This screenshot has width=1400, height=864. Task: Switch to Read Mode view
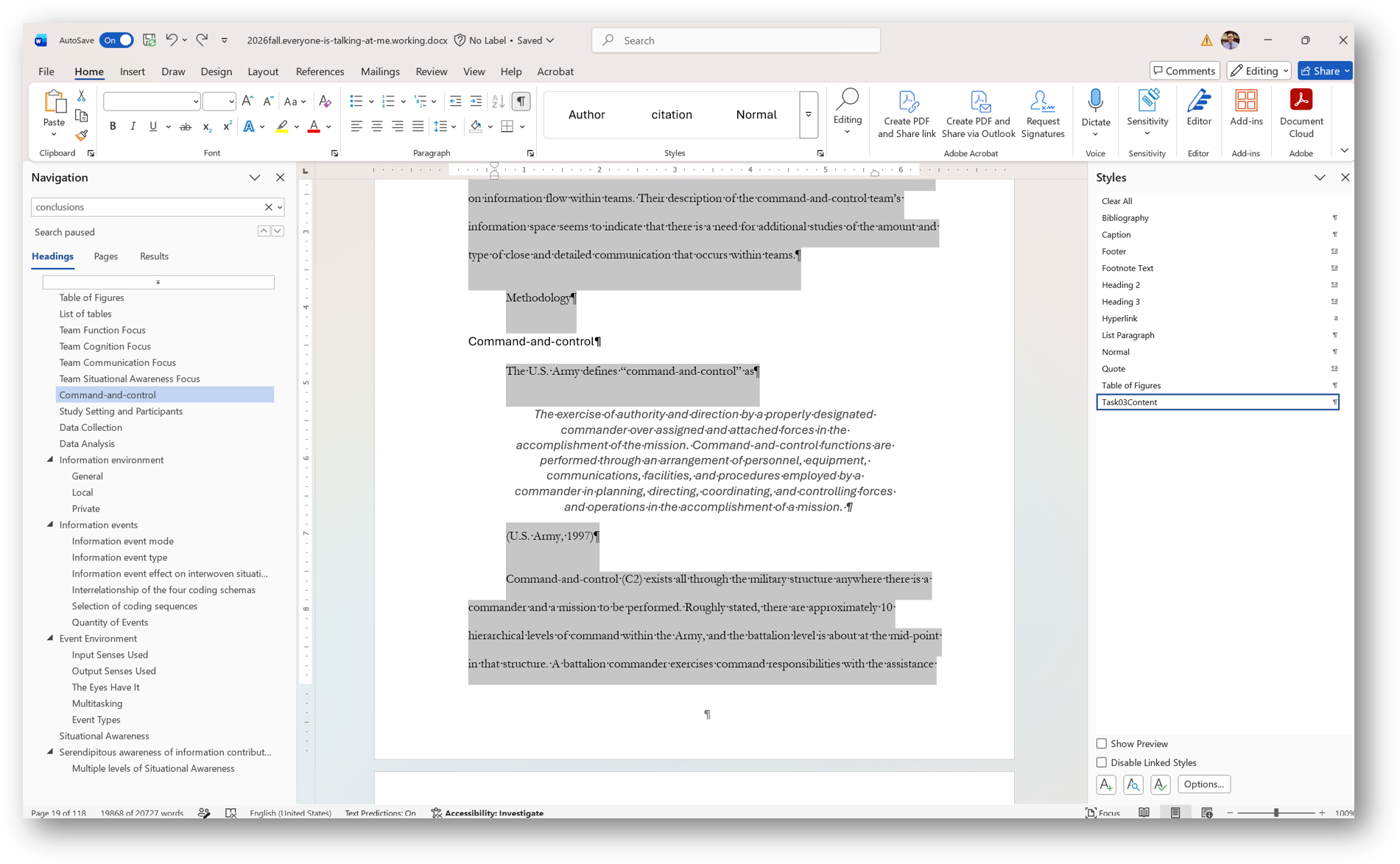[1144, 813]
